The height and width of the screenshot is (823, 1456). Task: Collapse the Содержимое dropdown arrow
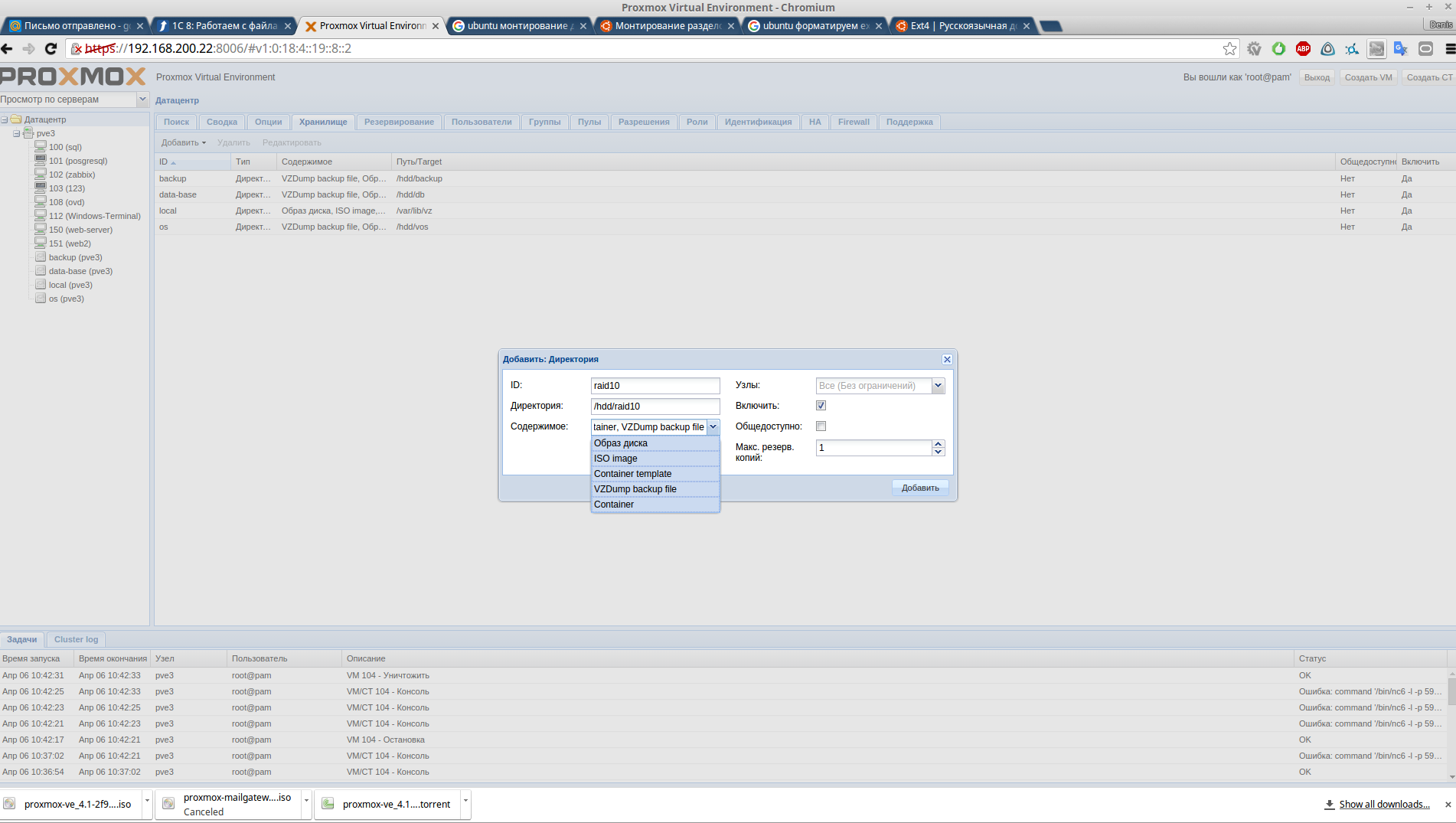(713, 427)
